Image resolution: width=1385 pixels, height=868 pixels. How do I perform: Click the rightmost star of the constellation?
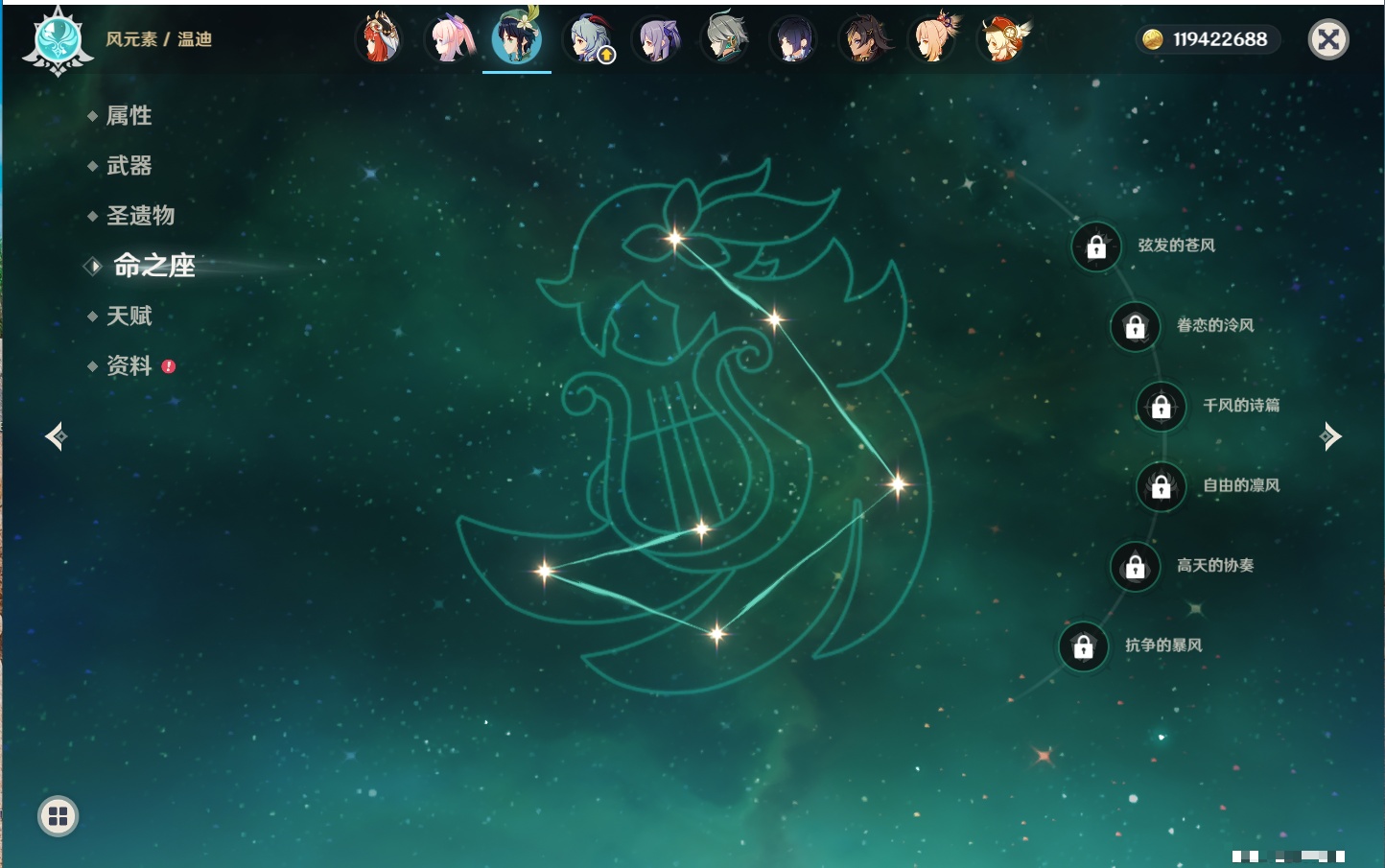coord(898,483)
